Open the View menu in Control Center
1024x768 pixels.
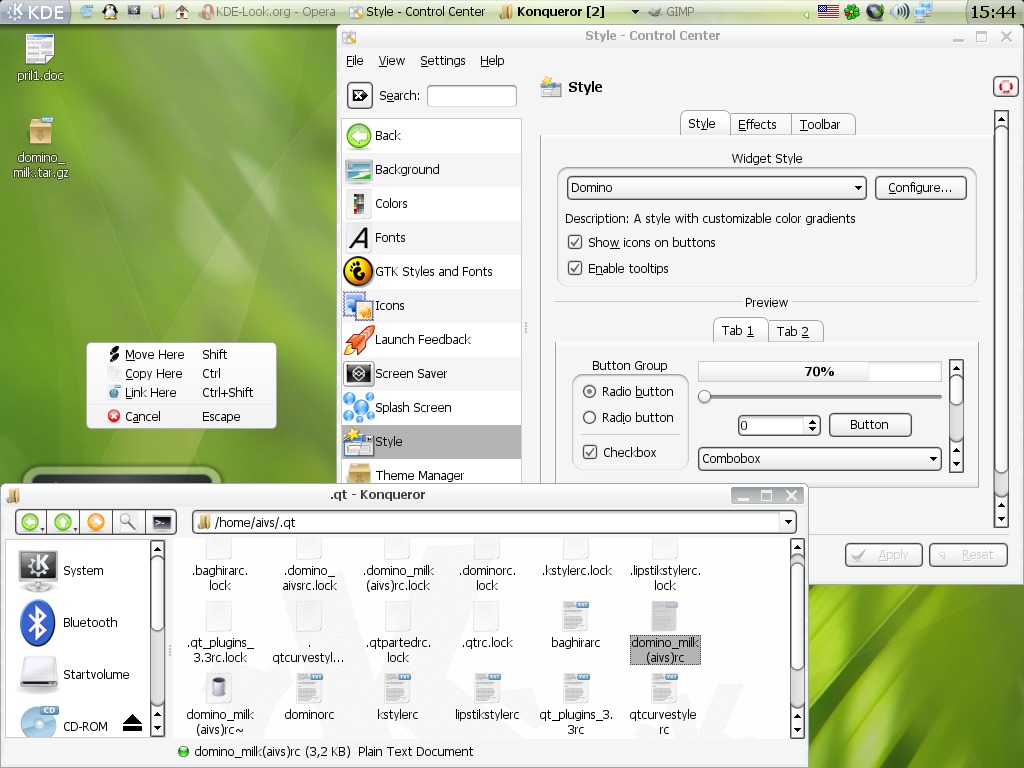pyautogui.click(x=391, y=61)
